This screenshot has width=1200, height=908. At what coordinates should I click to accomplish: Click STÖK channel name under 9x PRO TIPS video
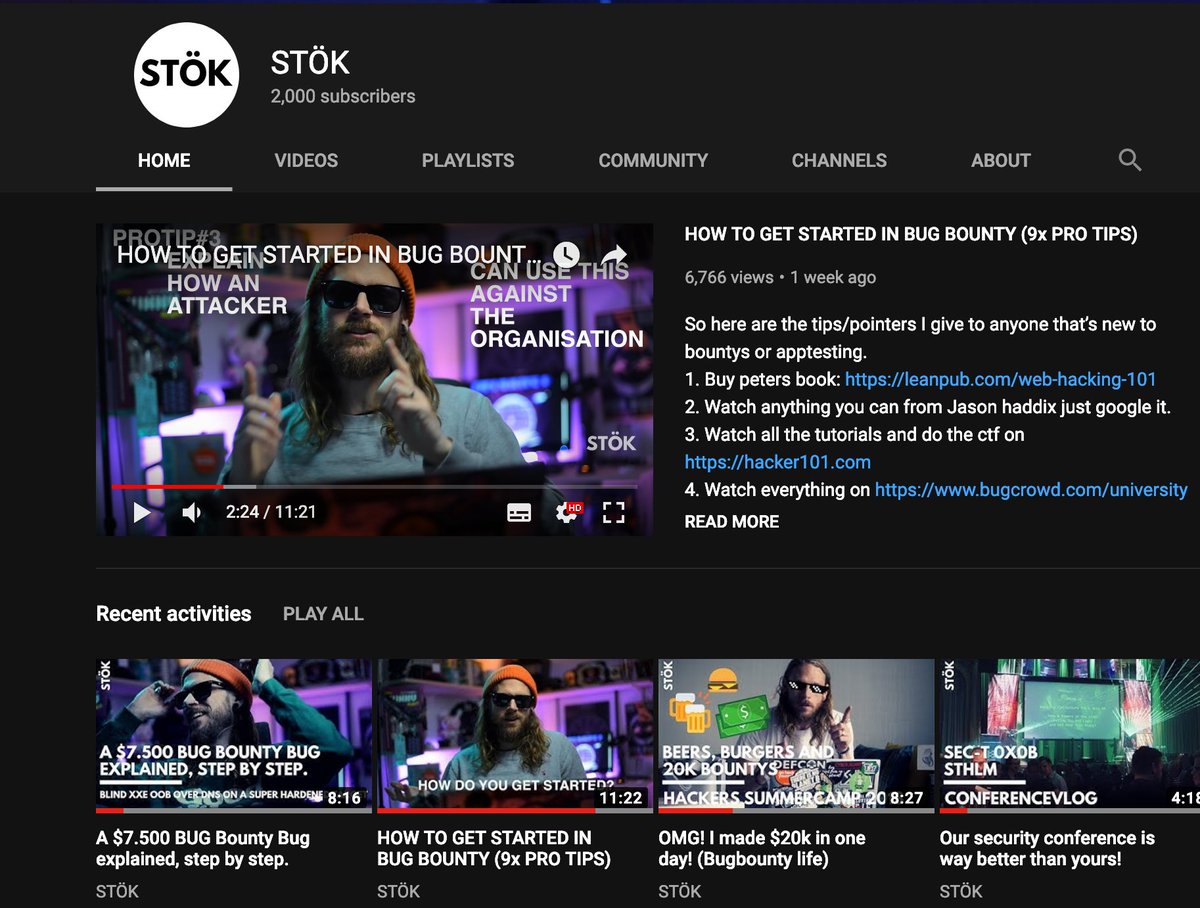(x=398, y=891)
